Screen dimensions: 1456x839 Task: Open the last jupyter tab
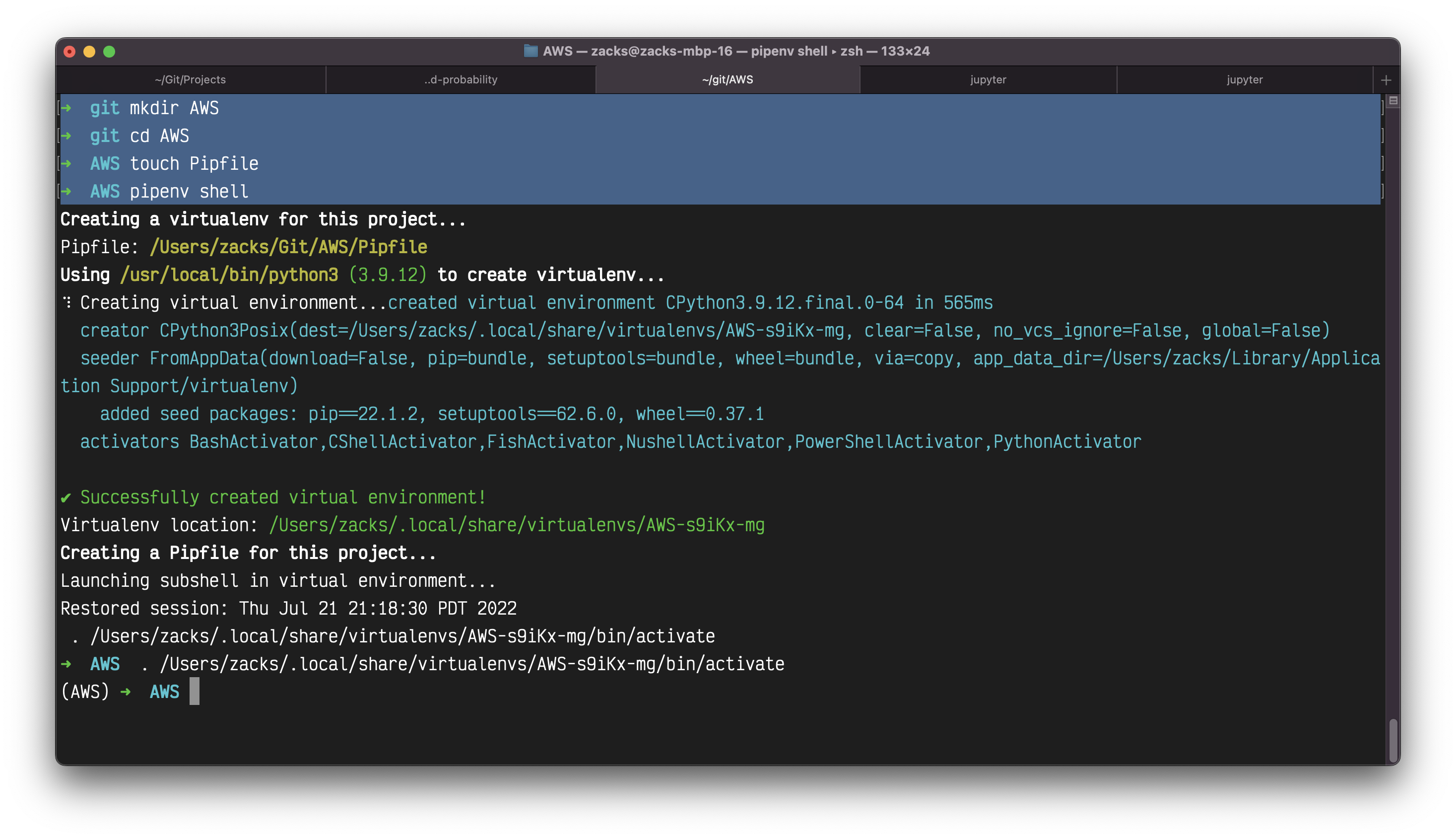pyautogui.click(x=1244, y=79)
